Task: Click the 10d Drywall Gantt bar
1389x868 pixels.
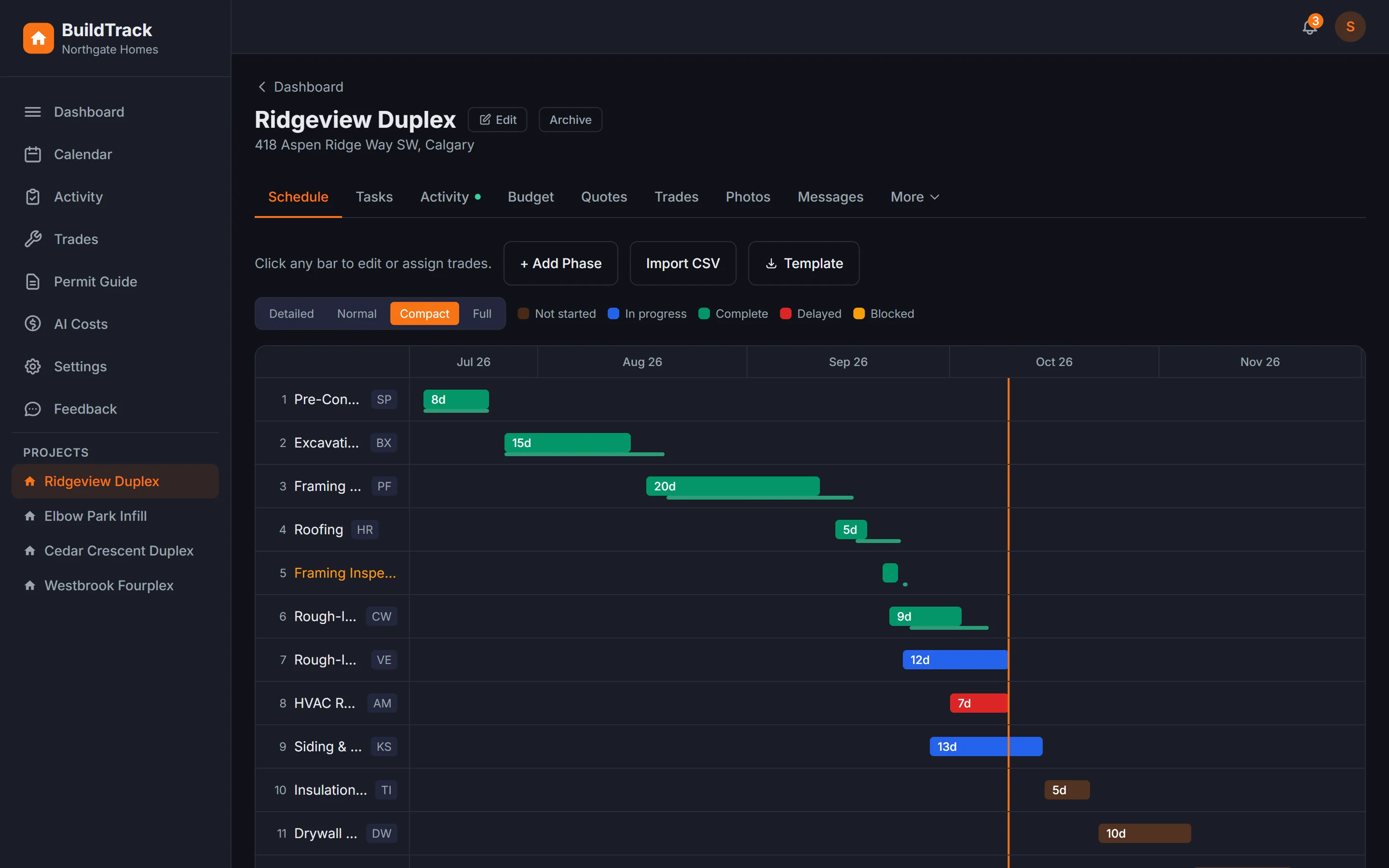Action: pos(1144,834)
